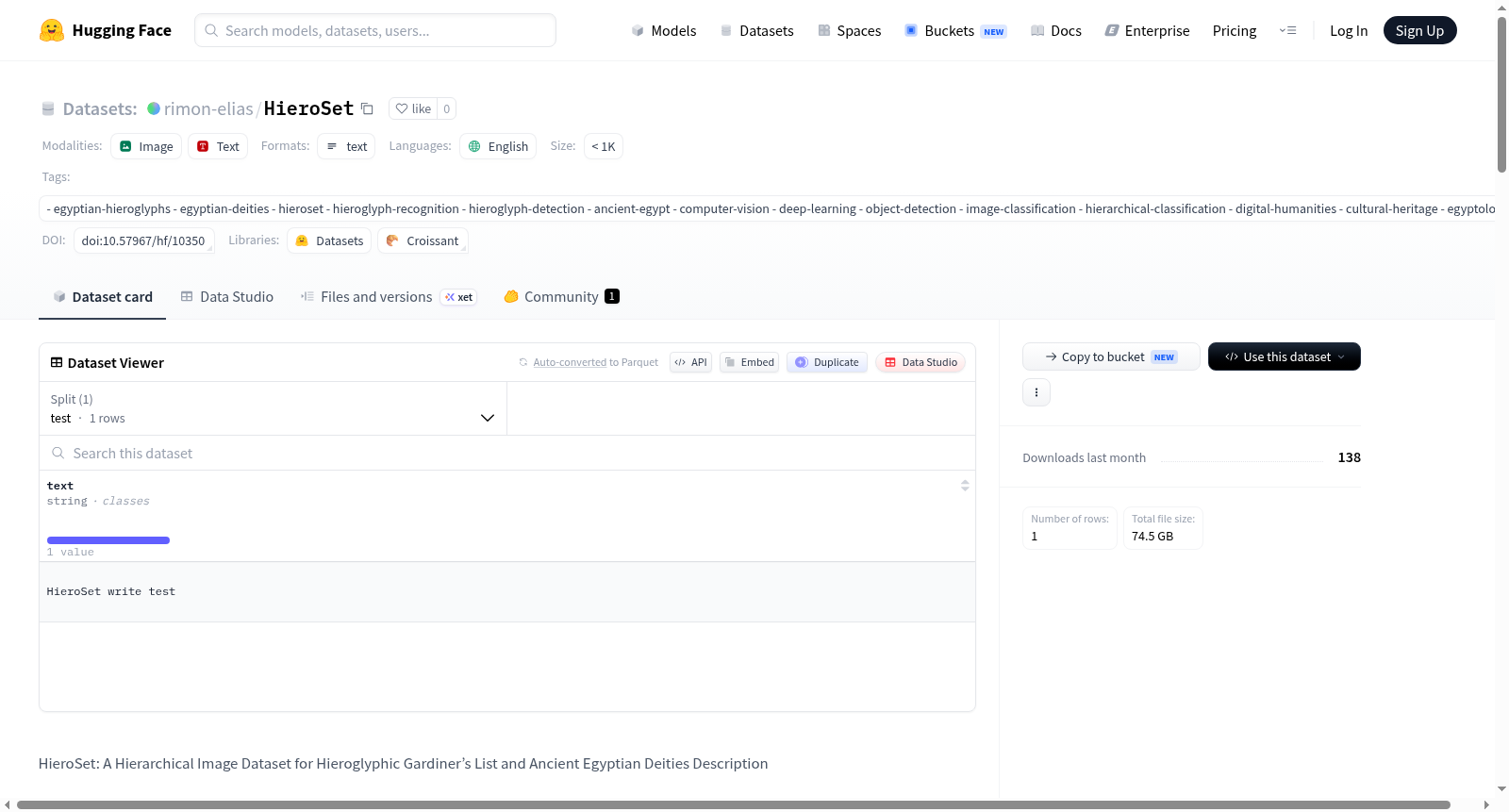The image size is (1509, 812).
Task: Expand the DOI citation box
Action: click(x=144, y=240)
